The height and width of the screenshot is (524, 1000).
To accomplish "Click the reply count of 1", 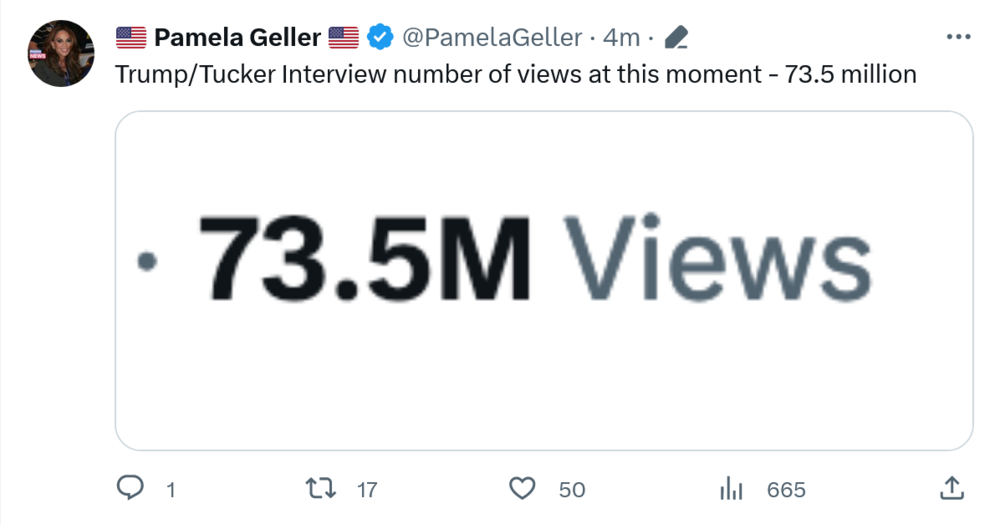I will 171,490.
